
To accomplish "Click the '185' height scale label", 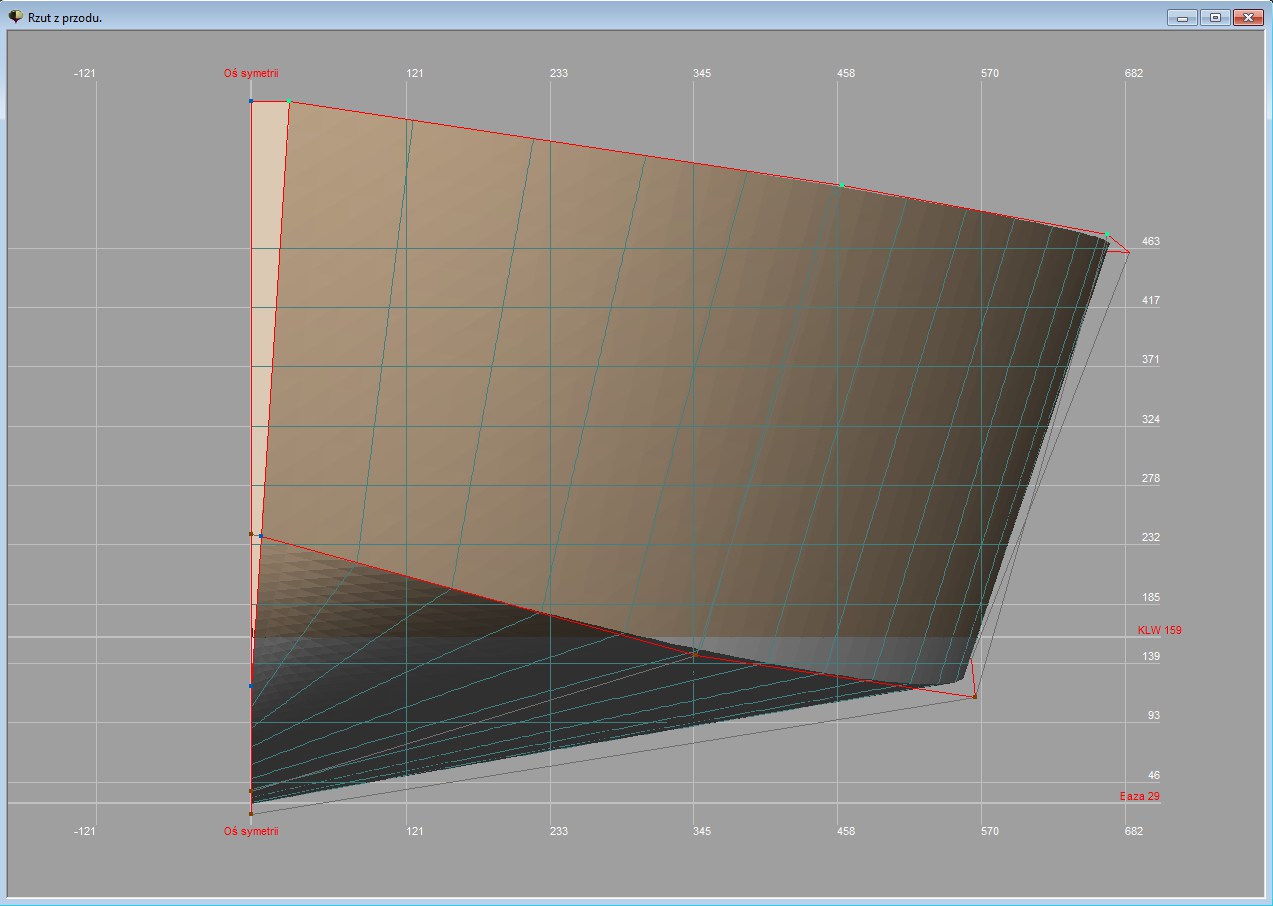I will pyautogui.click(x=1151, y=597).
